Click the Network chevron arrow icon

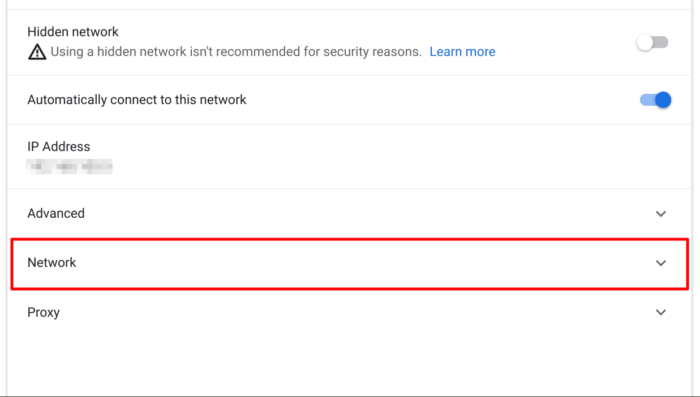coord(661,263)
